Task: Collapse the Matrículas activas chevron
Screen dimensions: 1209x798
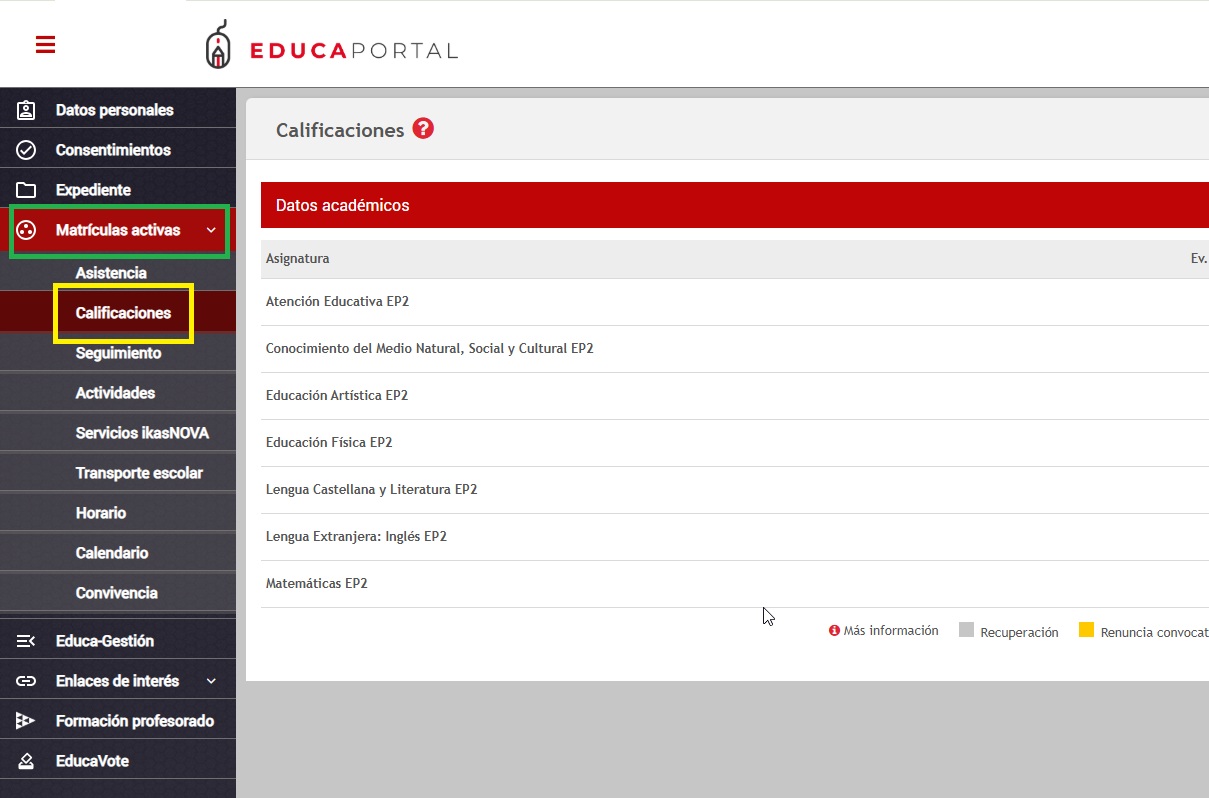Action: pos(211,231)
